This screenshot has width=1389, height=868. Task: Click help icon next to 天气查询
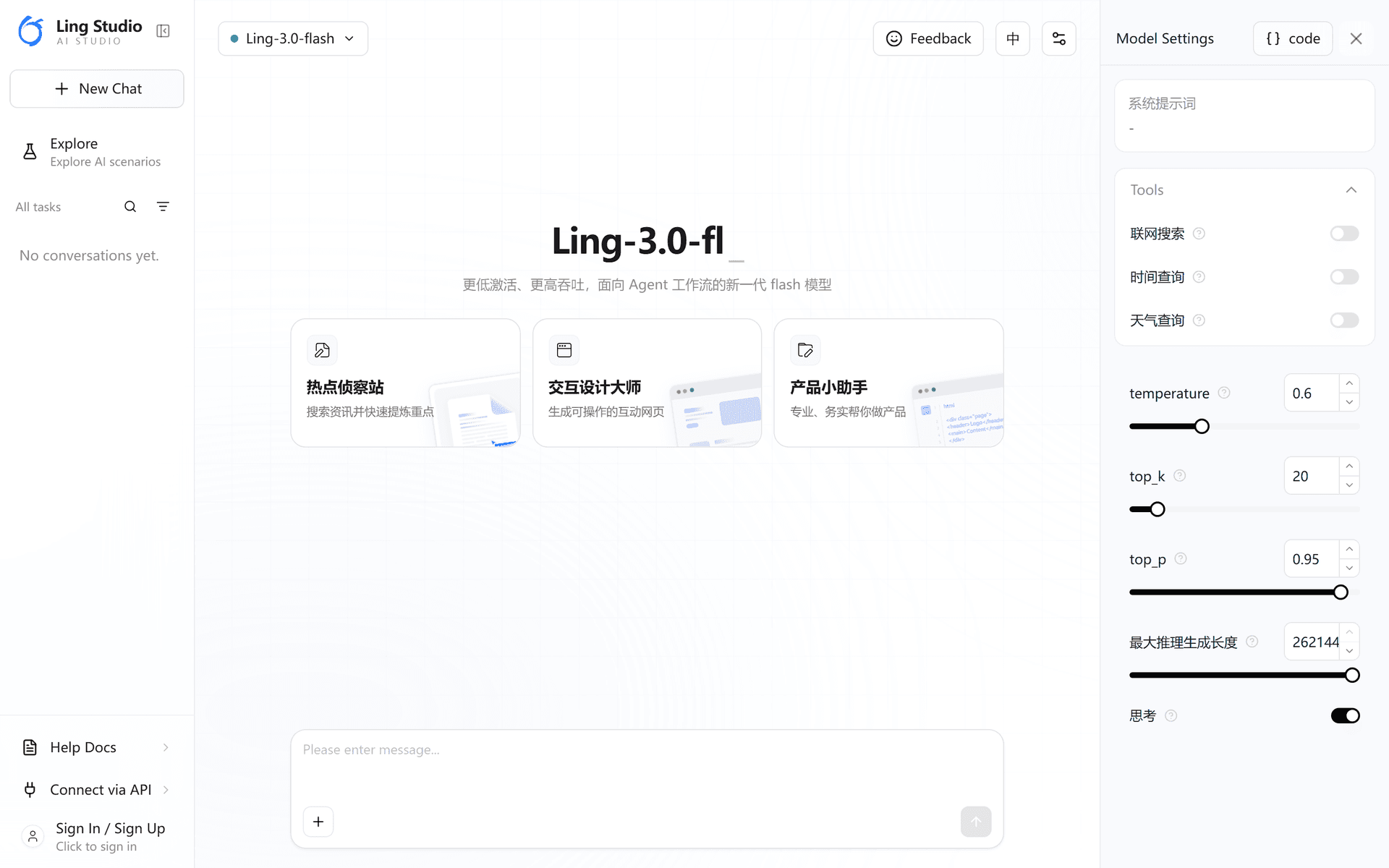(1199, 320)
